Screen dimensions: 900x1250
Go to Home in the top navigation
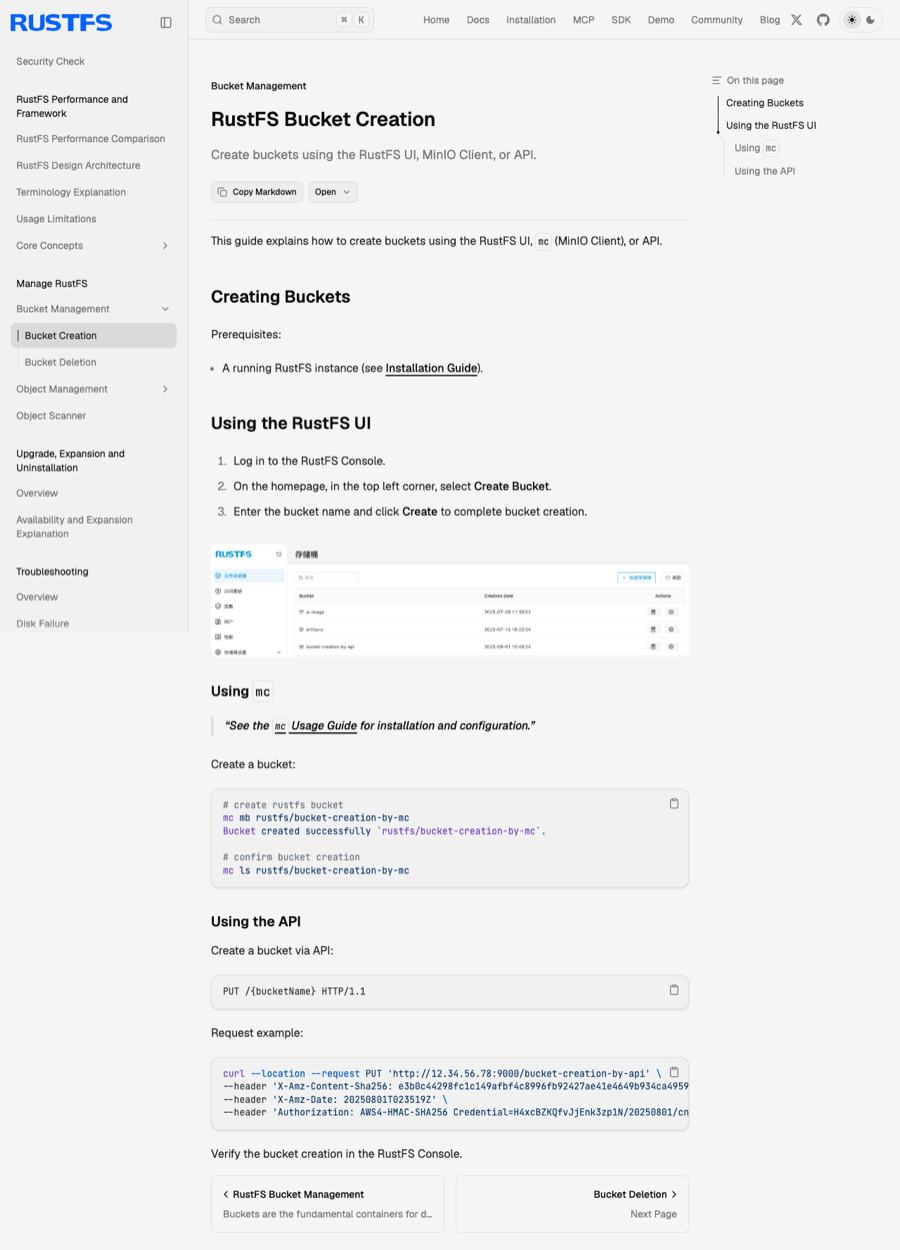(x=436, y=20)
